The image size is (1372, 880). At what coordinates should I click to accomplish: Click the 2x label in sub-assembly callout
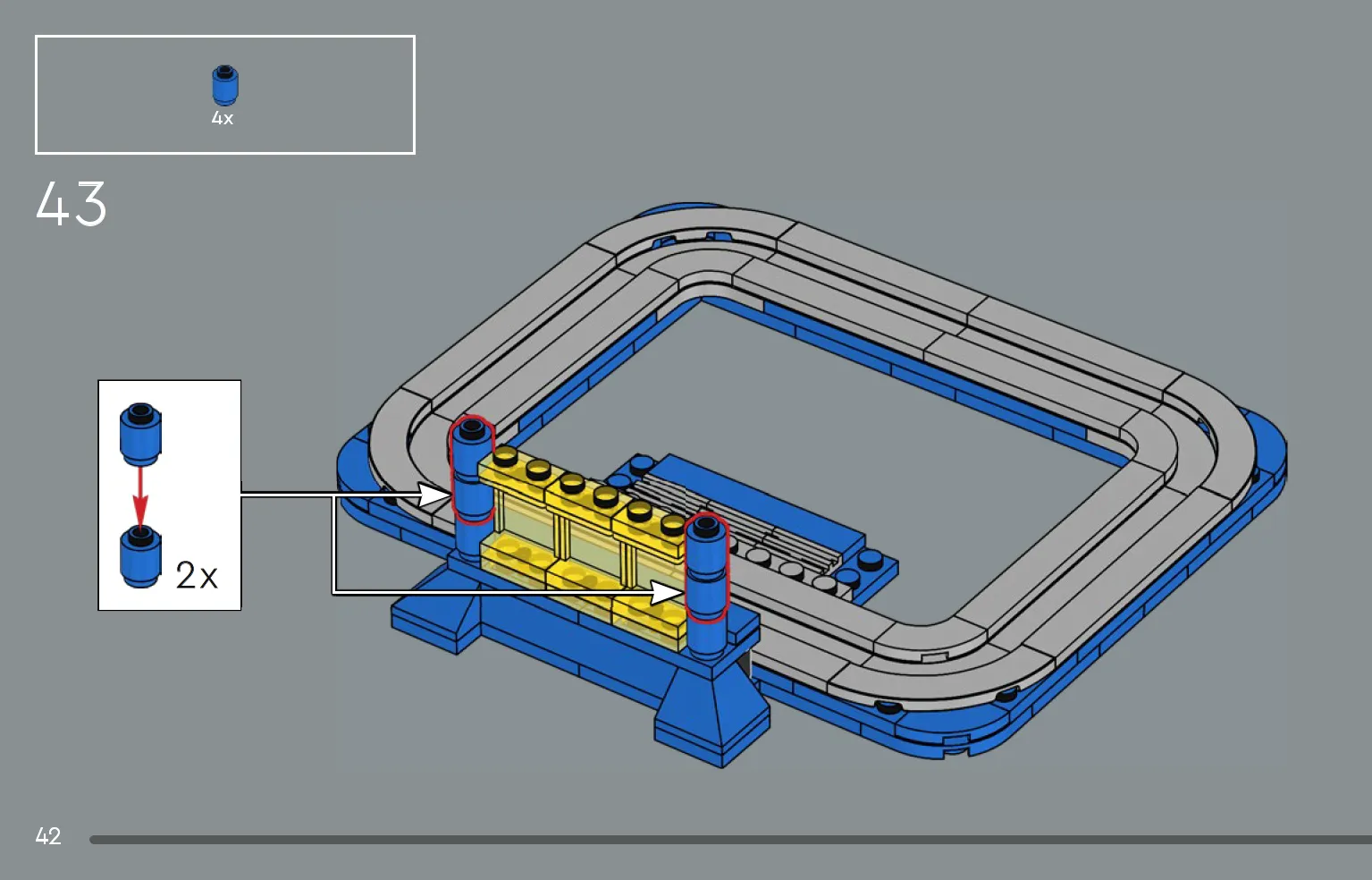coord(197,575)
